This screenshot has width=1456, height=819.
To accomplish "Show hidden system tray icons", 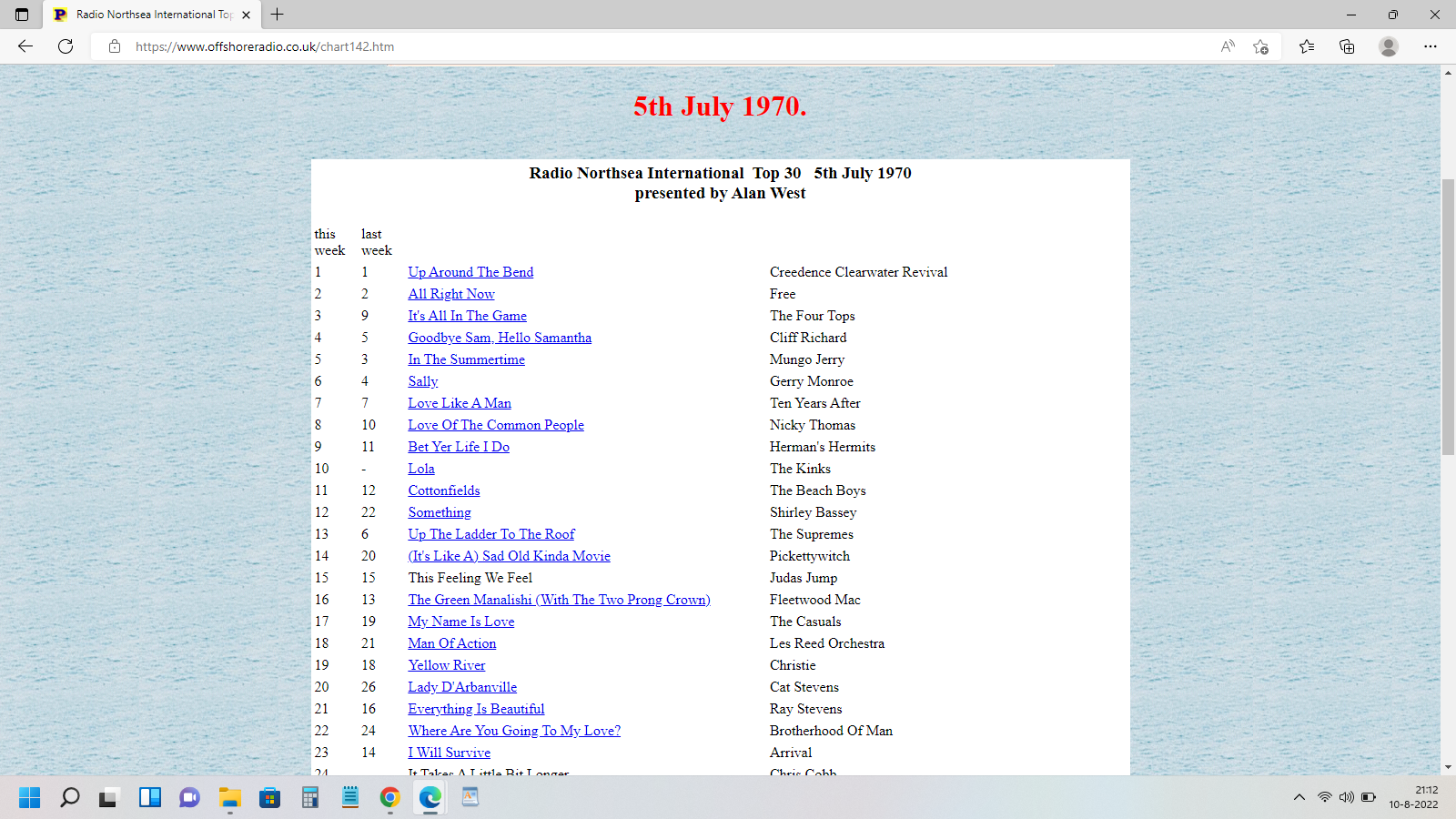I will pyautogui.click(x=1299, y=797).
